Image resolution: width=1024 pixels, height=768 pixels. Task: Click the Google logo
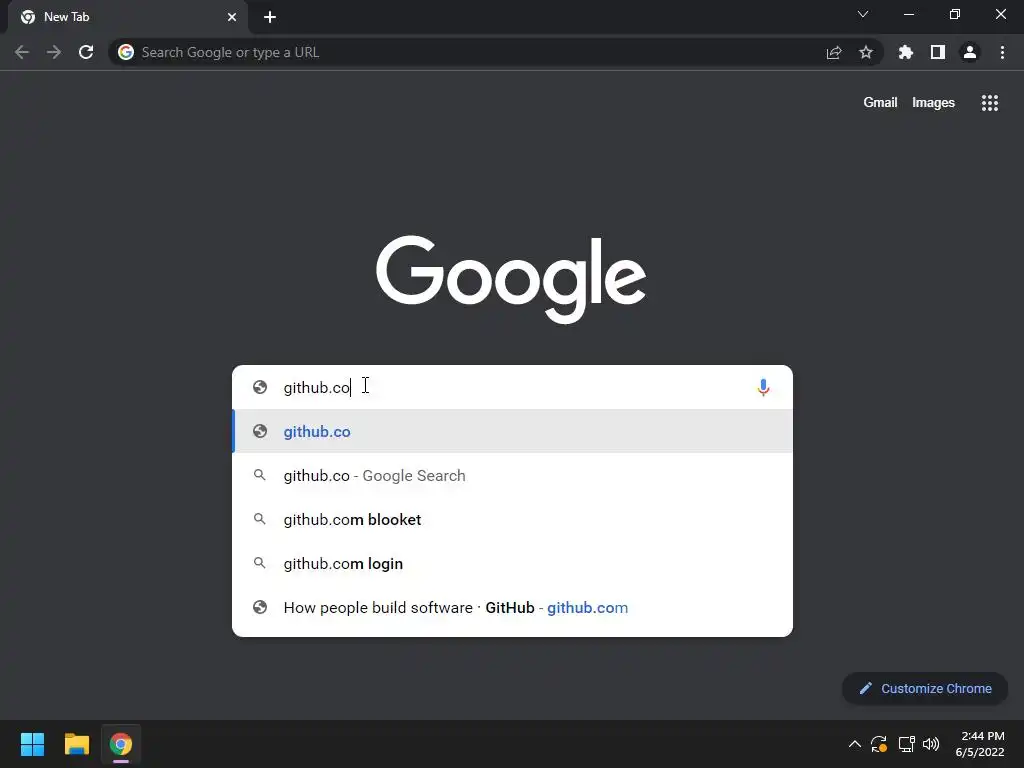[x=511, y=280]
